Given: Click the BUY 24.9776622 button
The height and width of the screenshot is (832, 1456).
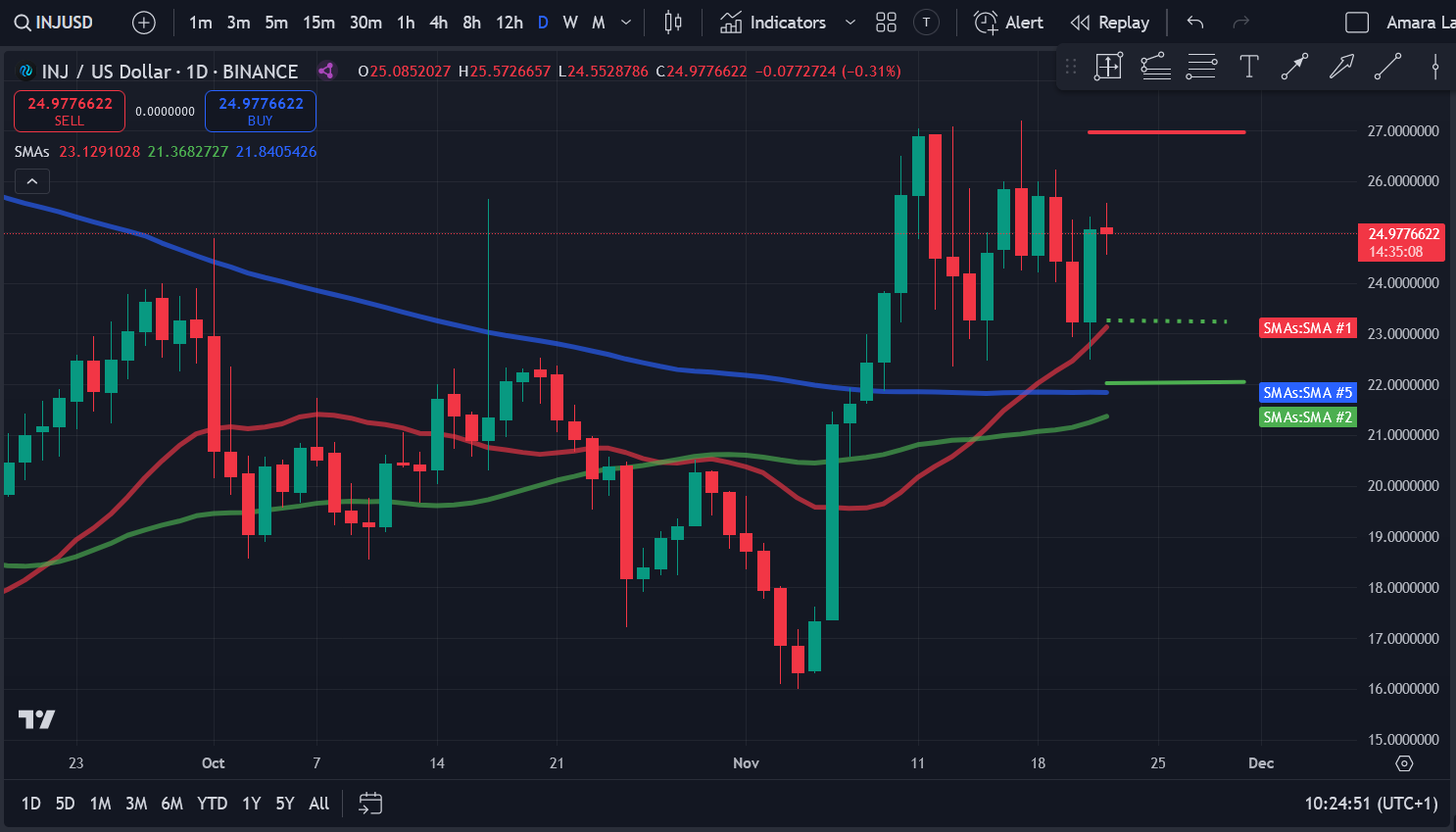Looking at the screenshot, I should pyautogui.click(x=261, y=111).
